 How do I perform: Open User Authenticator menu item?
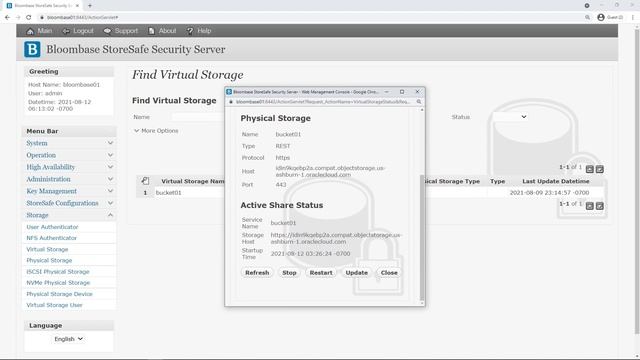52,227
